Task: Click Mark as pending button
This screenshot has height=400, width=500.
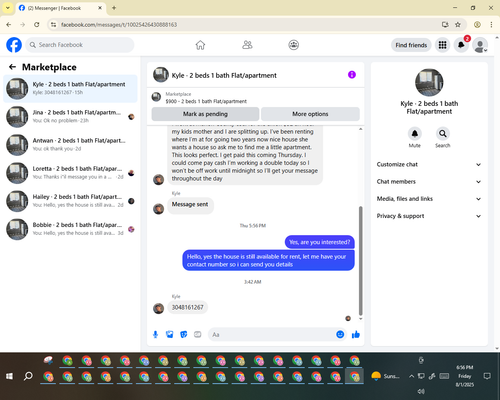Action: 205,114
